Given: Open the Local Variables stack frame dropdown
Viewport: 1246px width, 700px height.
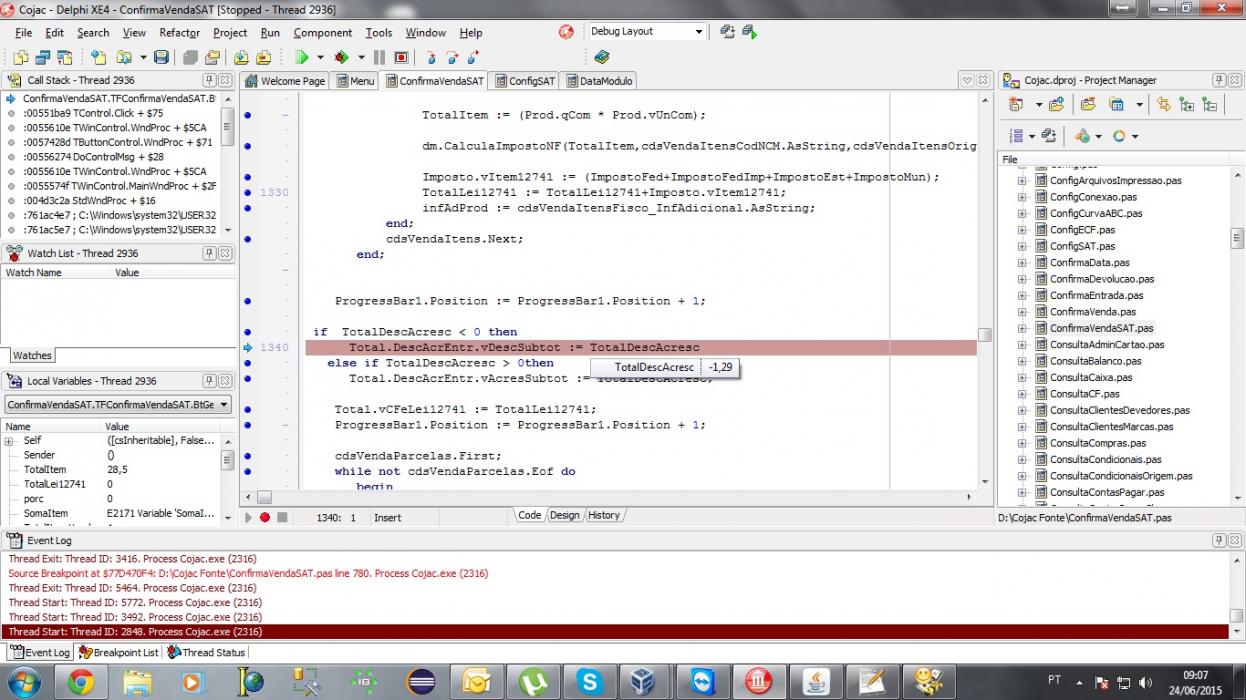Looking at the screenshot, I should click(224, 405).
